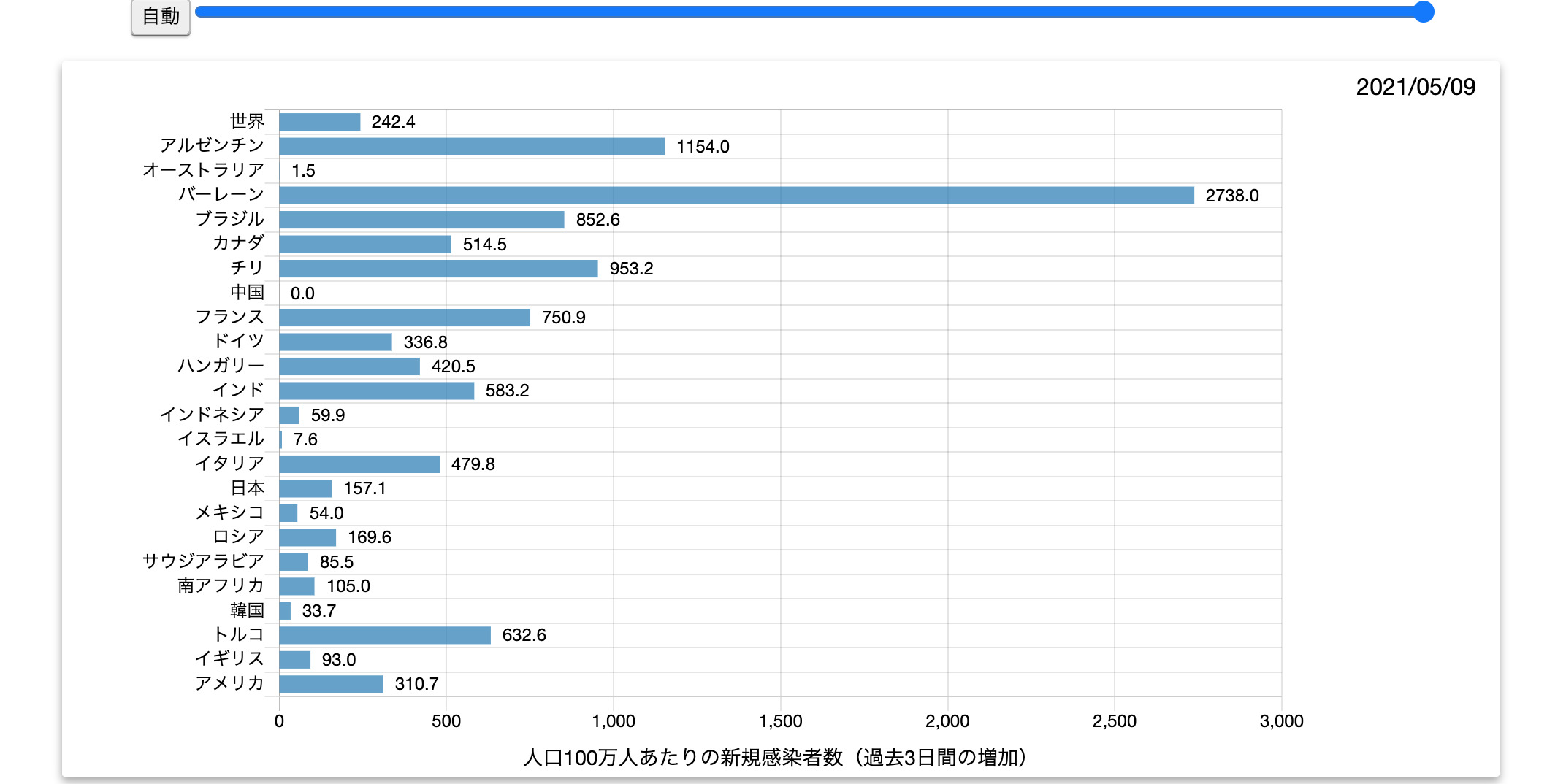This screenshot has height=784, width=1547.
Task: Click the 1,000 axis tick label
Action: coord(614,721)
